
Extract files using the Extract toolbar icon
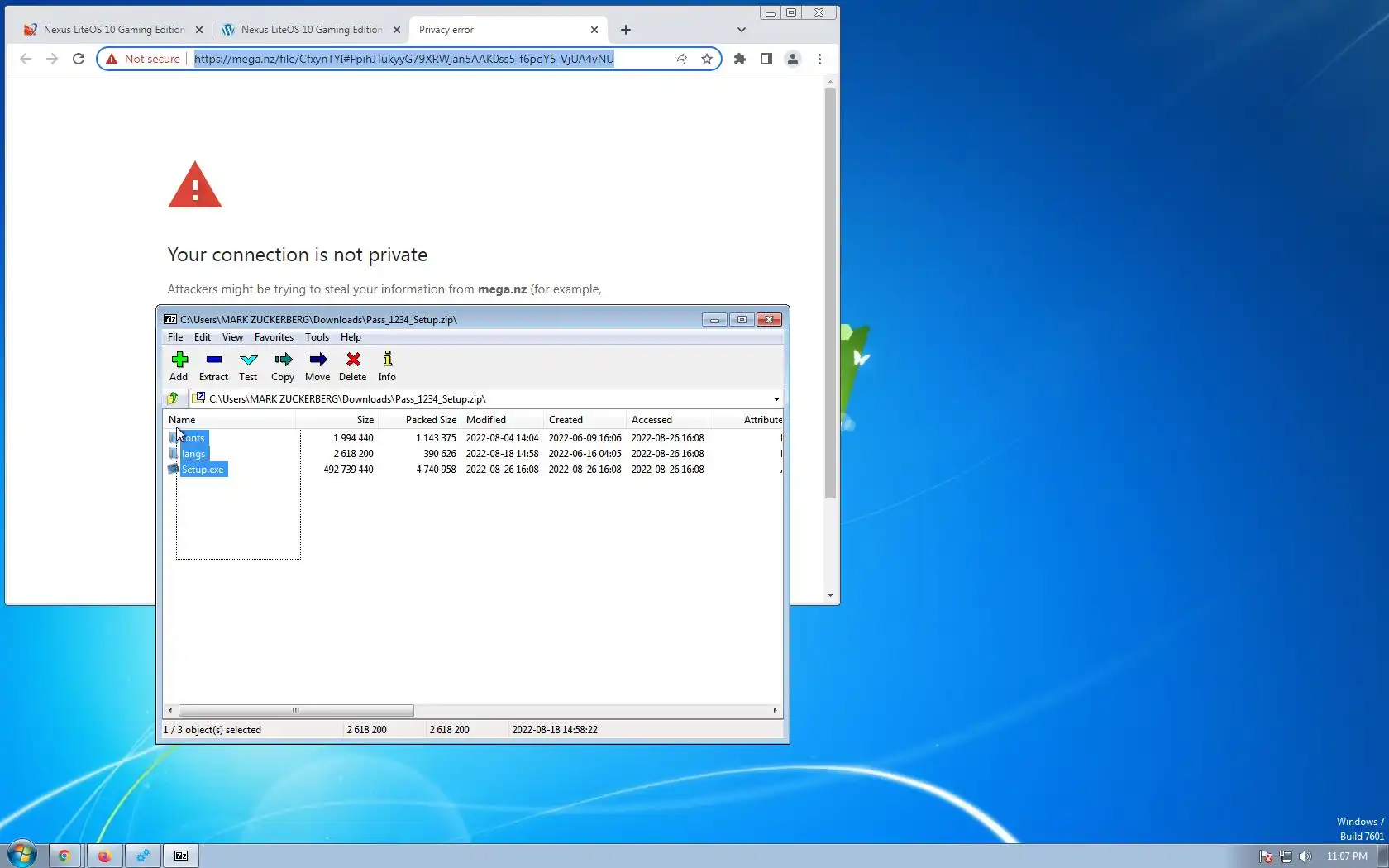click(213, 366)
